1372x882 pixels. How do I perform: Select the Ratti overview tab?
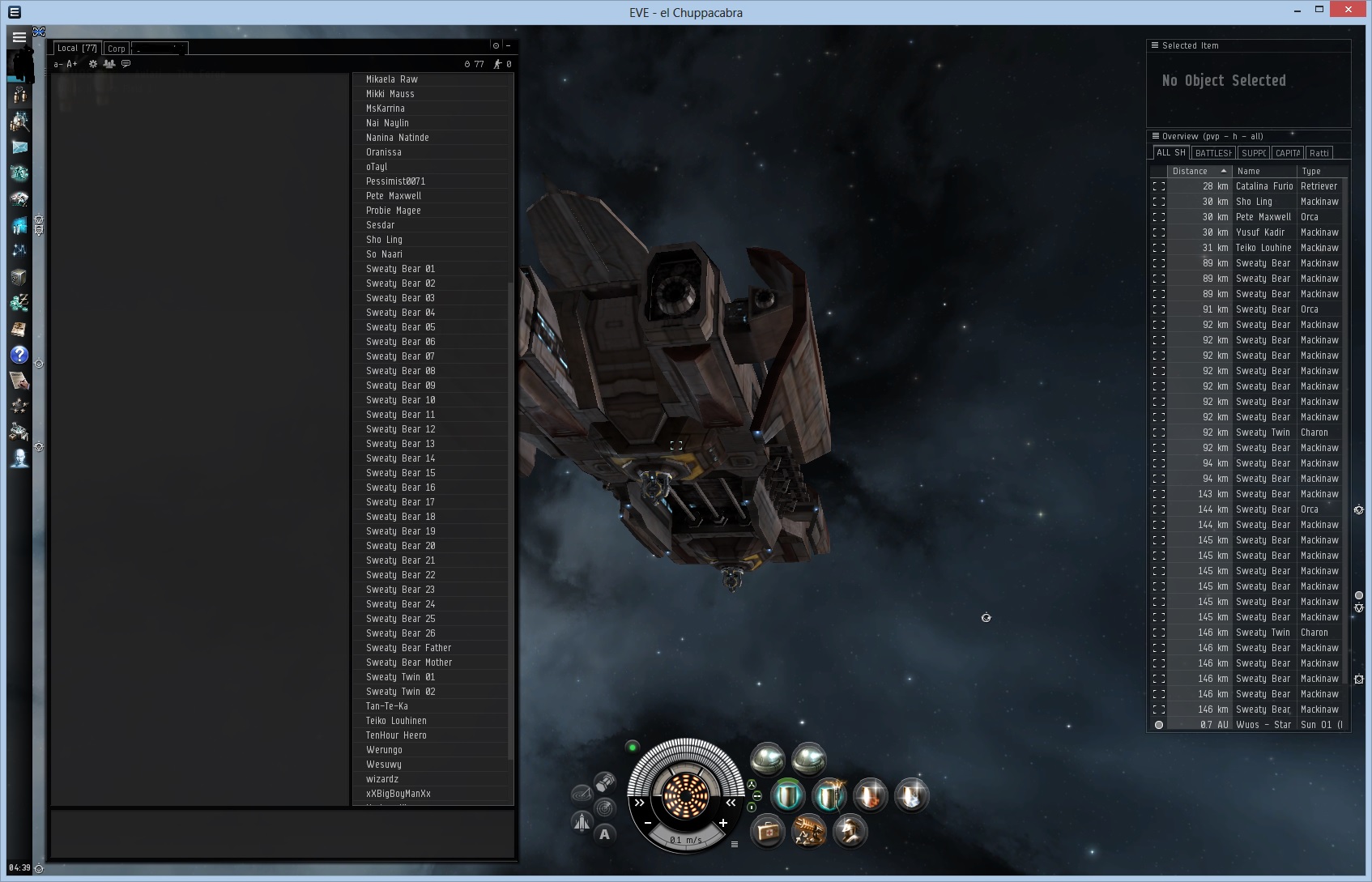(1319, 153)
